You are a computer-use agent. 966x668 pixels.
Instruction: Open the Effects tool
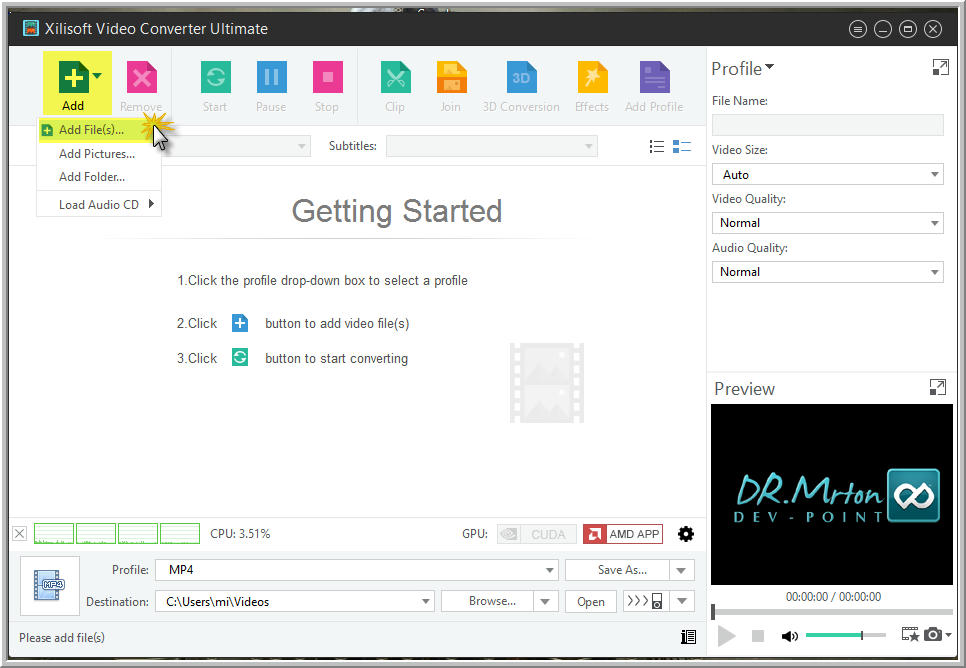point(592,78)
